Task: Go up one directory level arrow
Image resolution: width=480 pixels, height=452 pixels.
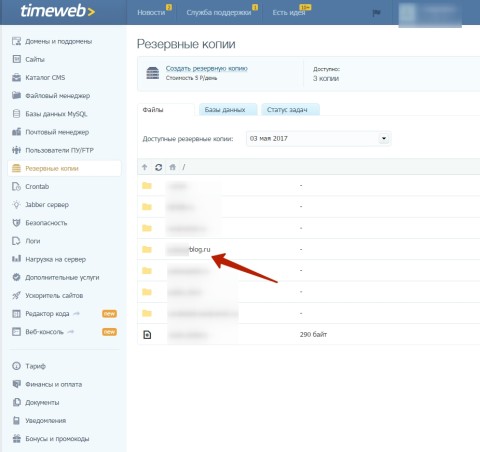Action: point(144,167)
